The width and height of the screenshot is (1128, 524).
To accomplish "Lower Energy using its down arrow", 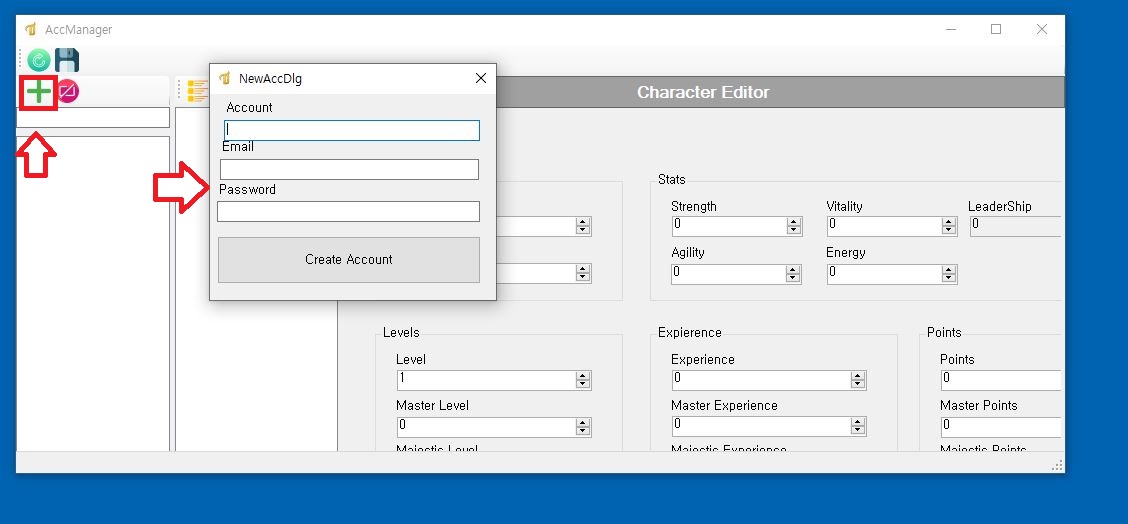I will pyautogui.click(x=949, y=277).
